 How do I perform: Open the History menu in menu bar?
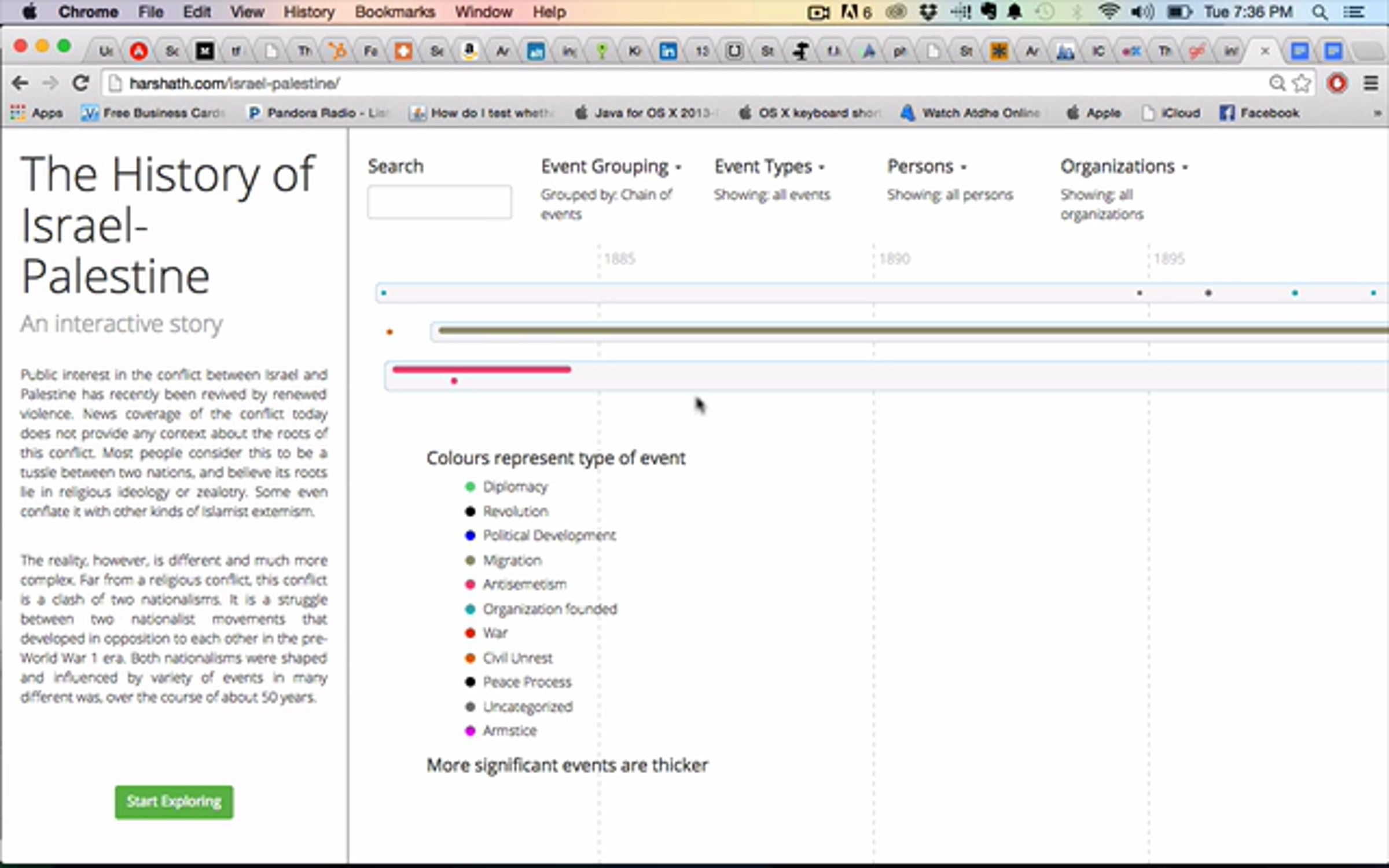pyautogui.click(x=308, y=12)
